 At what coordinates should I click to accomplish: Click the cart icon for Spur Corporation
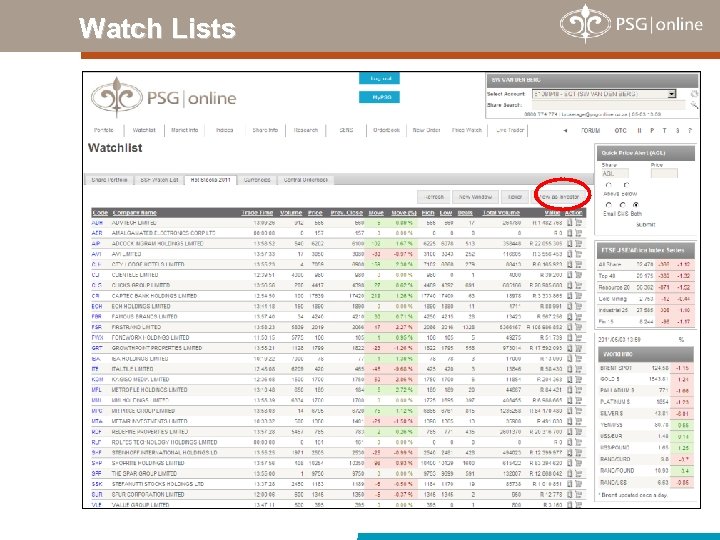(x=578, y=495)
